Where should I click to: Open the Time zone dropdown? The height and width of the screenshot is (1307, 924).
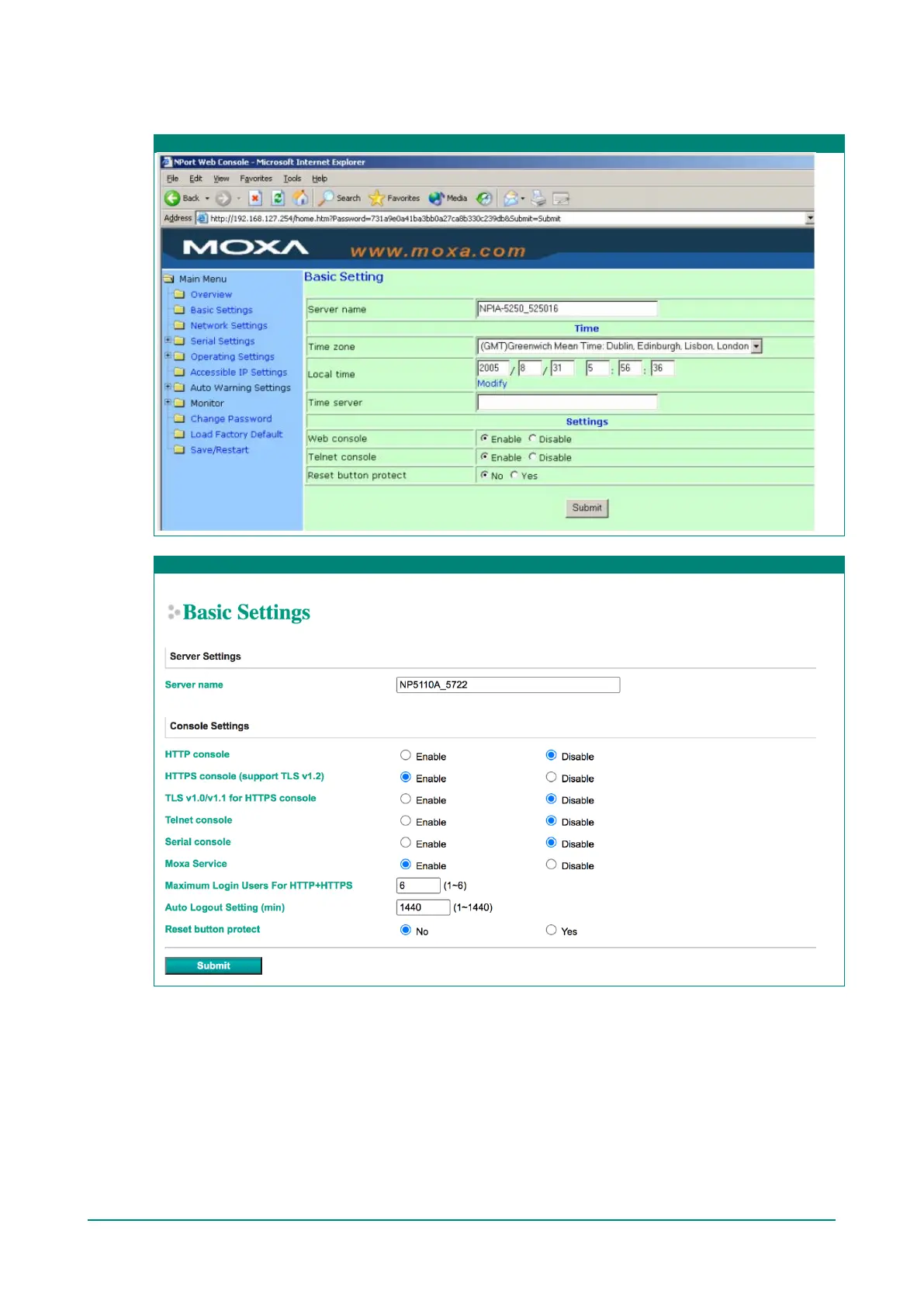click(x=757, y=346)
